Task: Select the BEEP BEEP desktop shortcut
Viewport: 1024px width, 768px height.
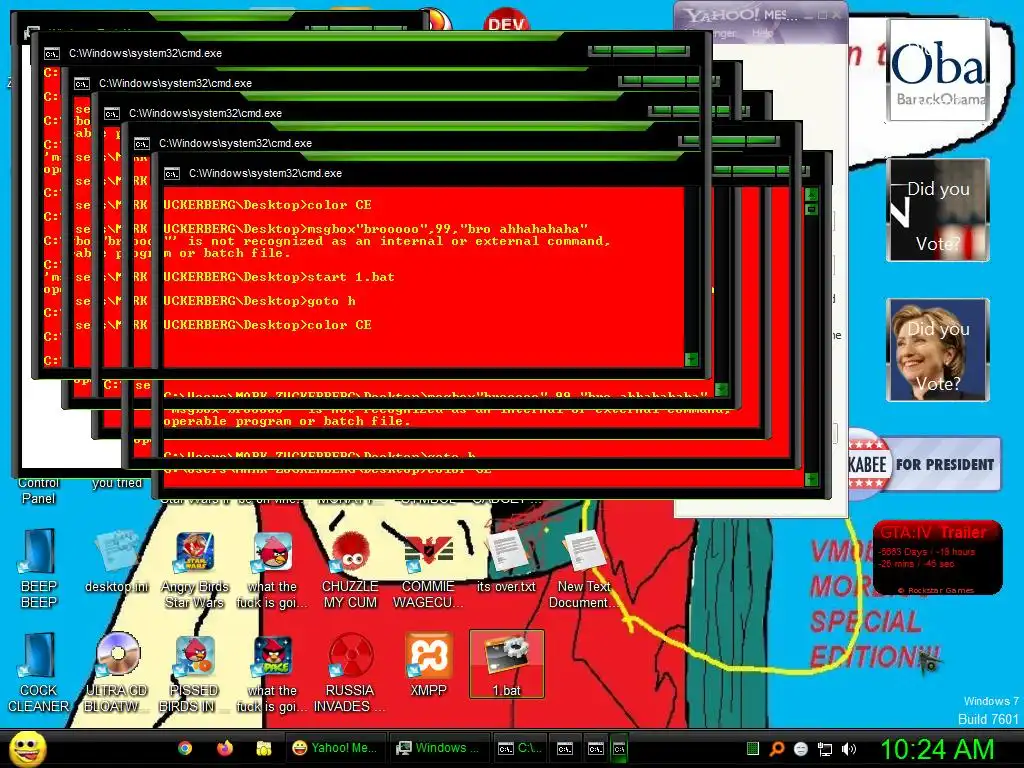Action: pyautogui.click(x=39, y=569)
